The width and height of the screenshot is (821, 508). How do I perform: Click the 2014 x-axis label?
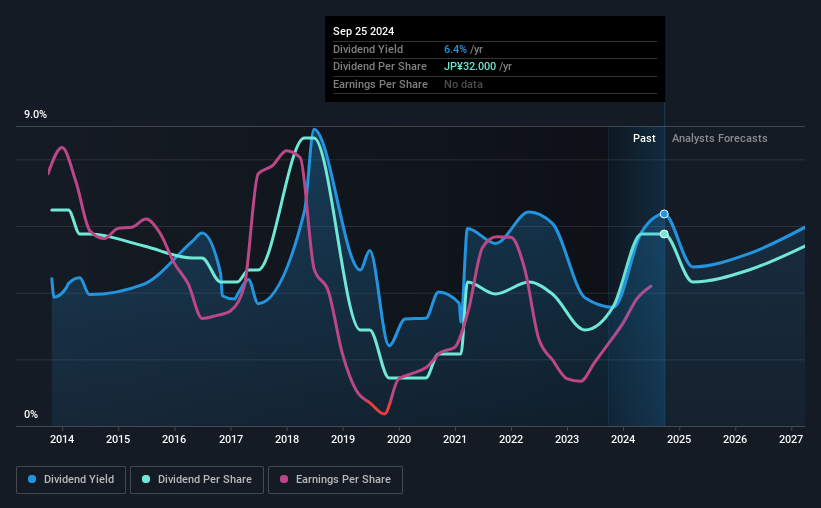pos(62,439)
